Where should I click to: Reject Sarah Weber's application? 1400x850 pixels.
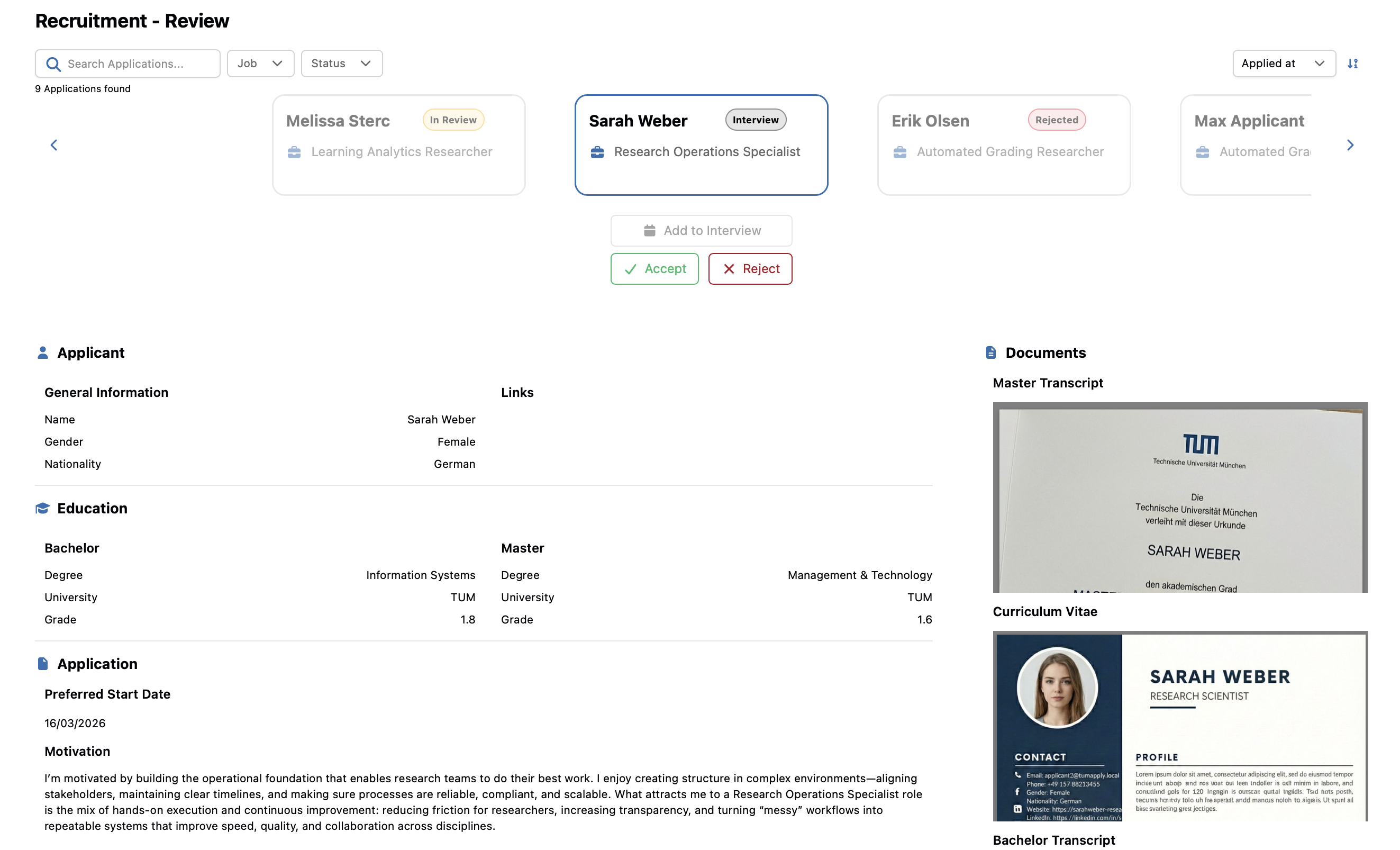pyautogui.click(x=750, y=269)
